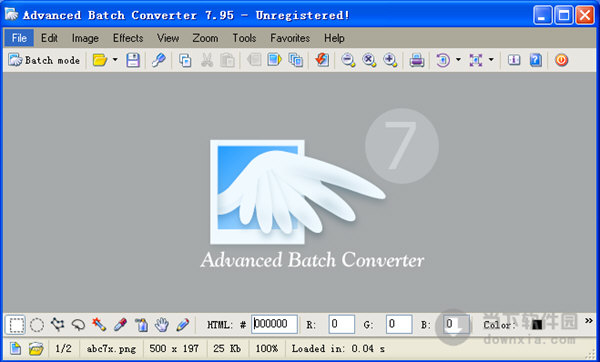Select the rectangular selection tool
This screenshot has width=600, height=362.
(x=16, y=325)
